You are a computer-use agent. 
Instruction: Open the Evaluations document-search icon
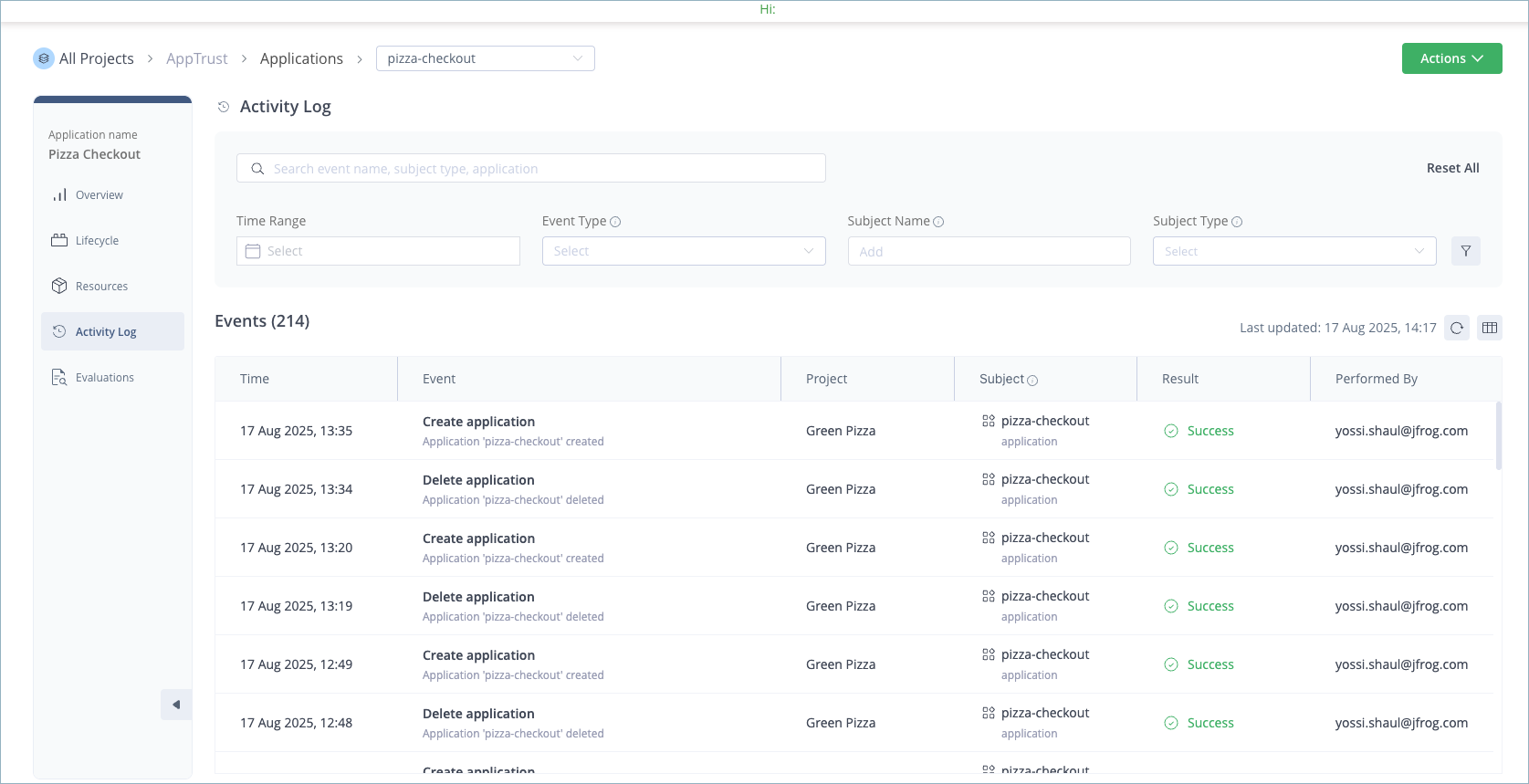(x=59, y=378)
